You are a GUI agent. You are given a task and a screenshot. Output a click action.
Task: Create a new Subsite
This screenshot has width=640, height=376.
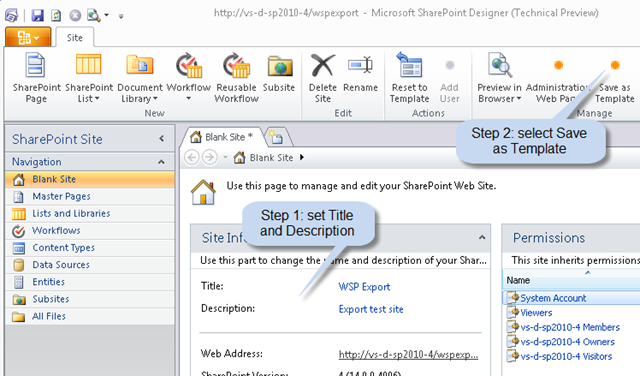pos(279,72)
